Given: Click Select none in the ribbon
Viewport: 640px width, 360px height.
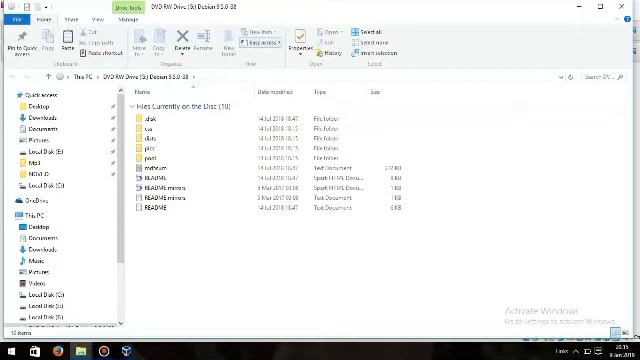Looking at the screenshot, I should point(370,42).
